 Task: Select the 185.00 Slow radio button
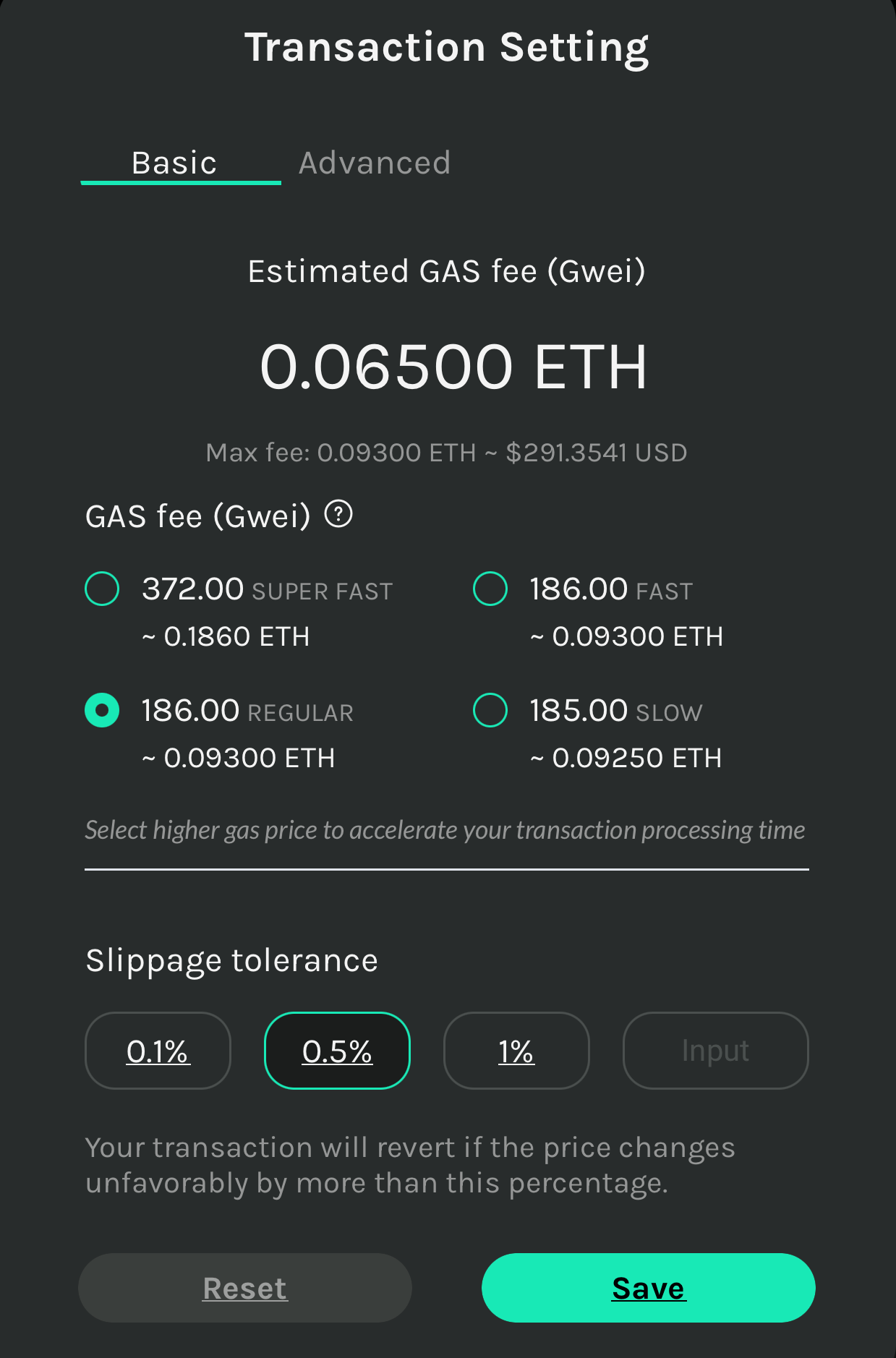click(490, 710)
